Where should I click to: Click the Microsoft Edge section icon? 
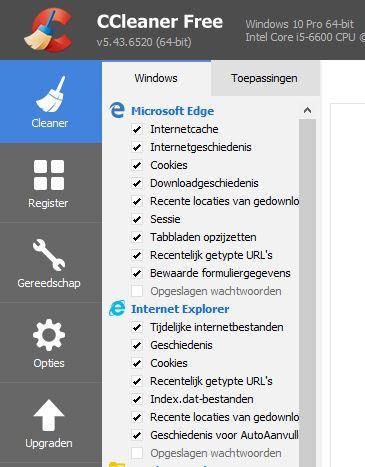(117, 110)
